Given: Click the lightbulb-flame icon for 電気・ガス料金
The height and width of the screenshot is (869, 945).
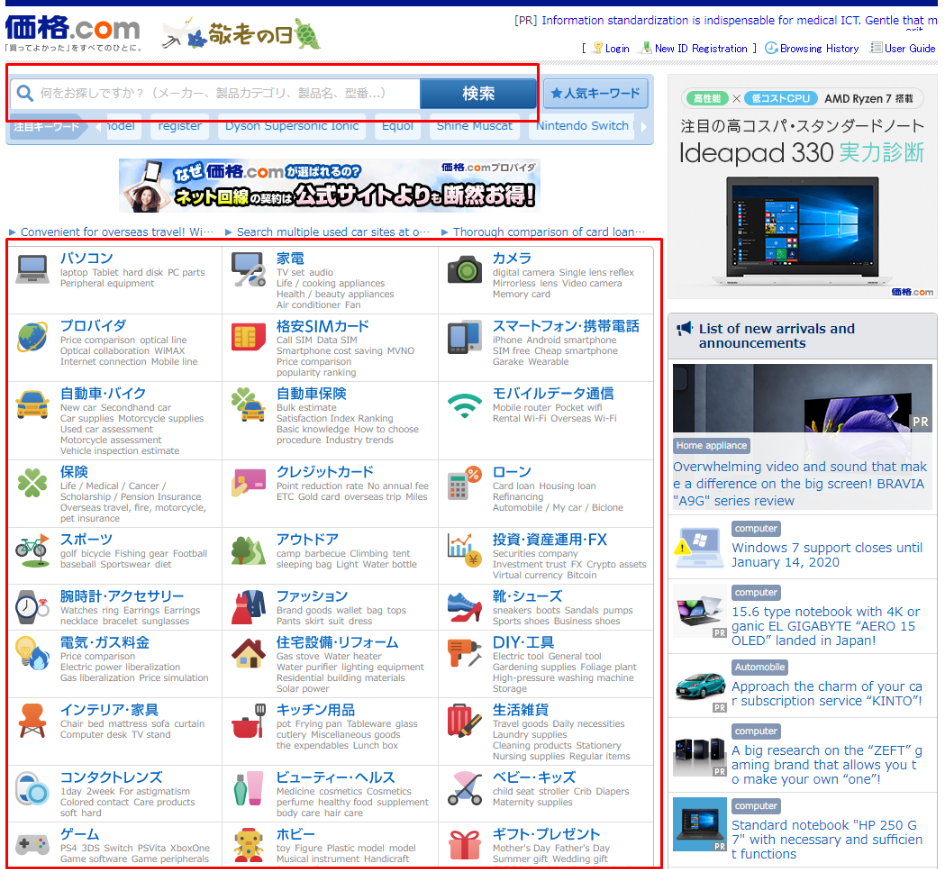Looking at the screenshot, I should pyautogui.click(x=33, y=653).
